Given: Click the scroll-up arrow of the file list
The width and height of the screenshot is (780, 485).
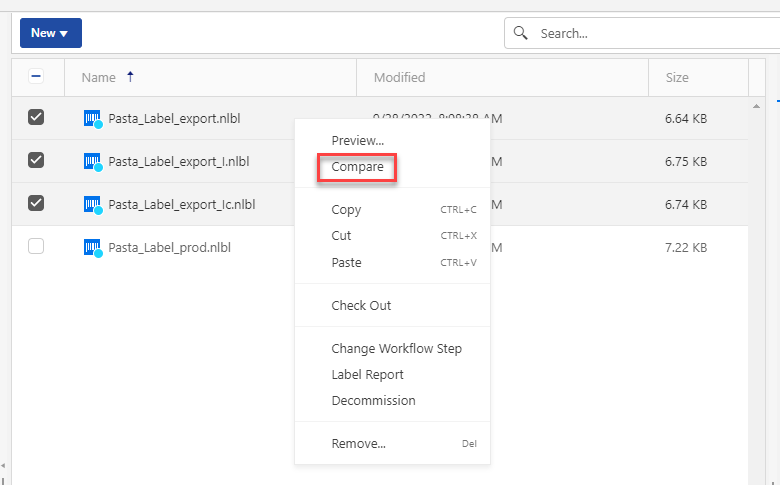Looking at the screenshot, I should 756,106.
